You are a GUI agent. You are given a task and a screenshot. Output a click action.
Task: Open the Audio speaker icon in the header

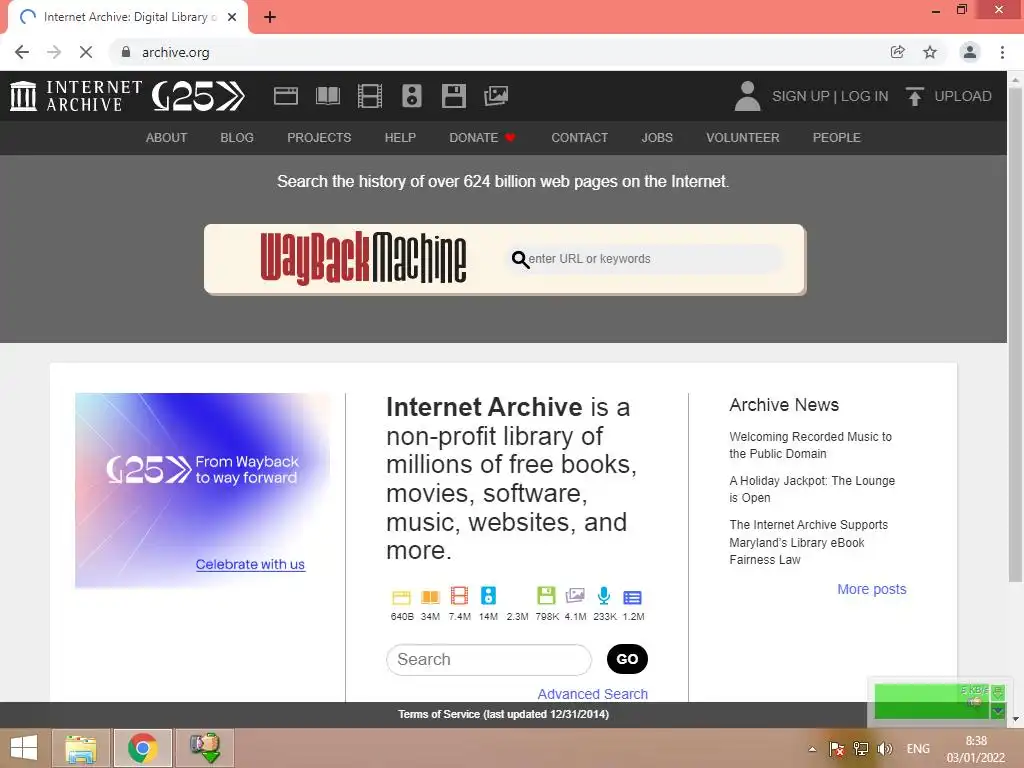point(411,96)
